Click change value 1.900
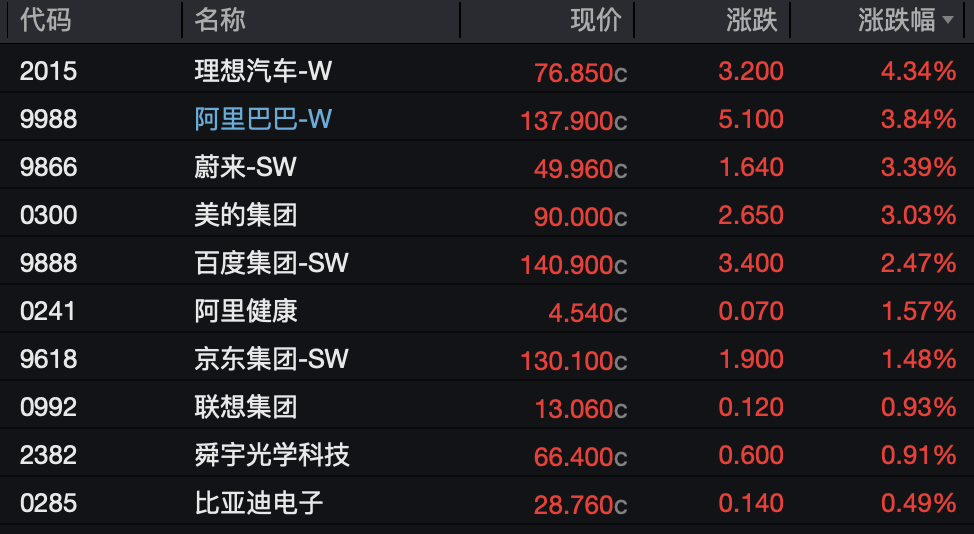This screenshot has height=534, width=974. pyautogui.click(x=751, y=358)
